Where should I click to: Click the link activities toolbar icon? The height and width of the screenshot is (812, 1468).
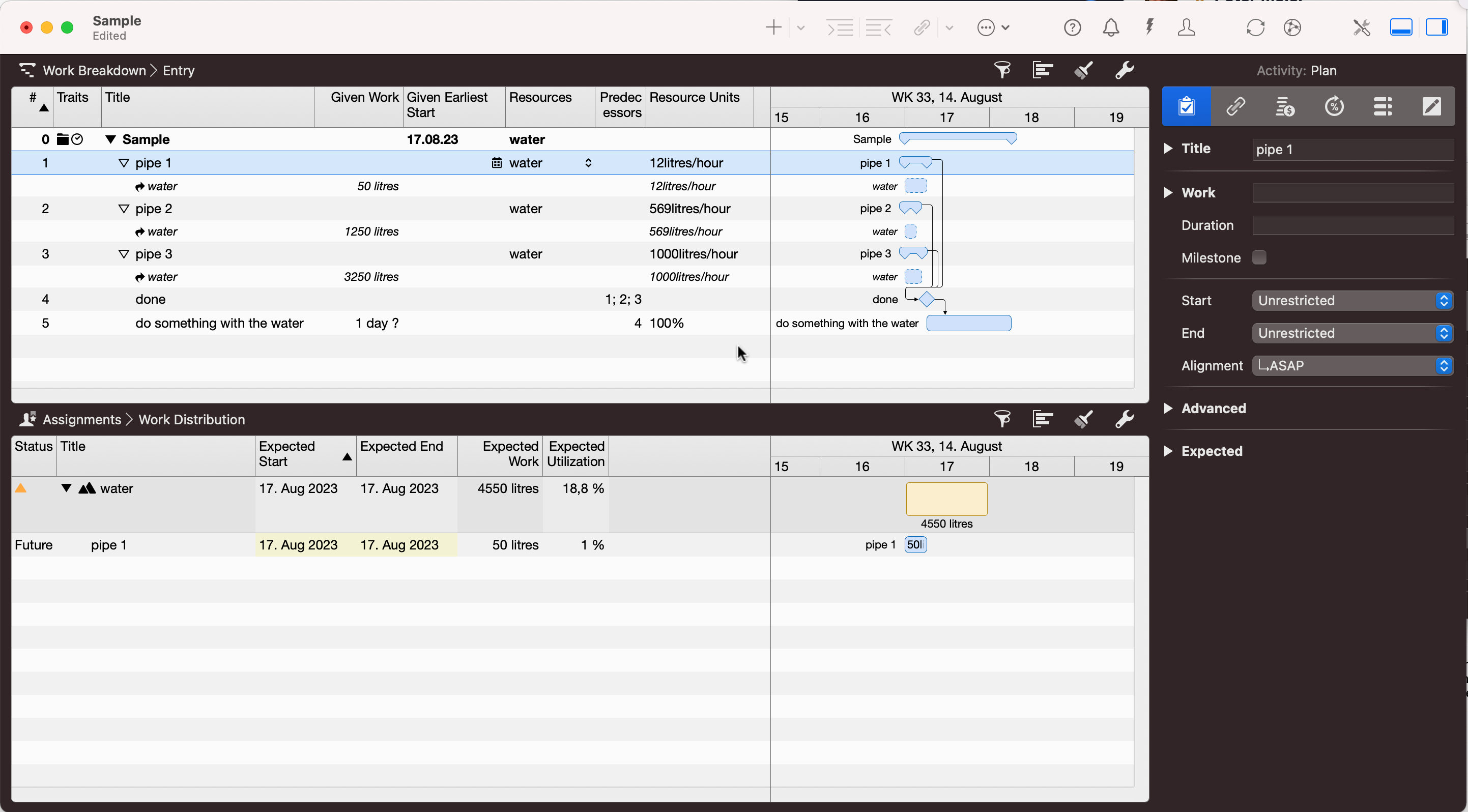pyautogui.click(x=922, y=27)
